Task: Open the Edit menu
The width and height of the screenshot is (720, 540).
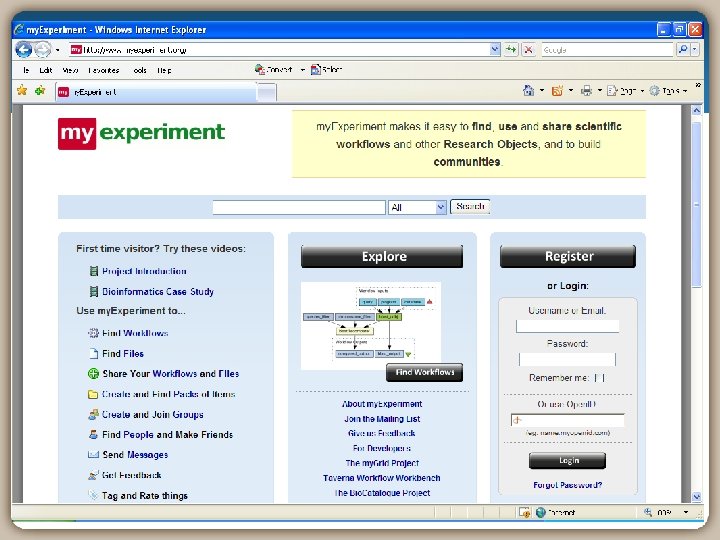Action: pyautogui.click(x=45, y=70)
